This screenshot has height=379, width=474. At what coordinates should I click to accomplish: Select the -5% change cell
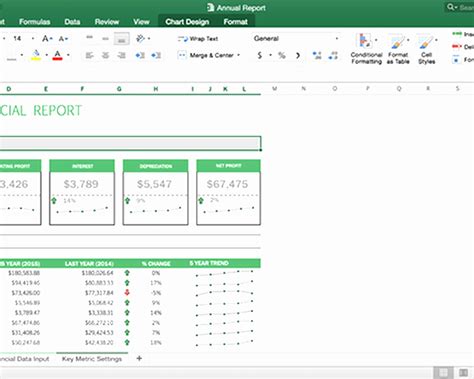156,293
